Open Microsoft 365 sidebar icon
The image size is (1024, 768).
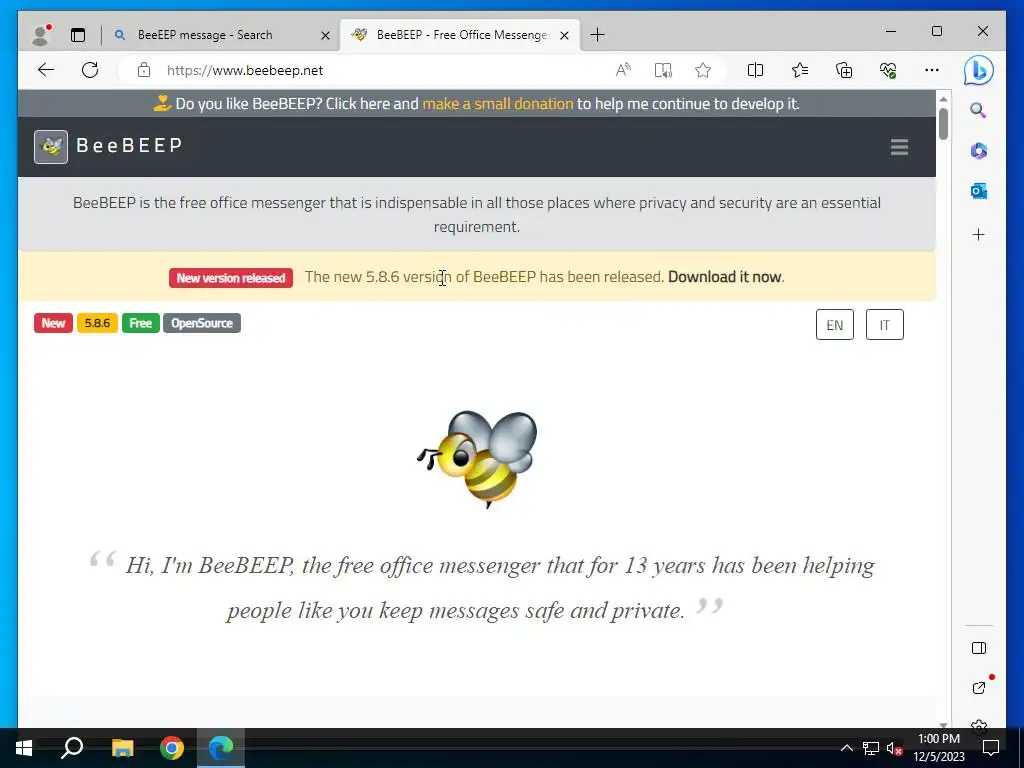tap(978, 151)
